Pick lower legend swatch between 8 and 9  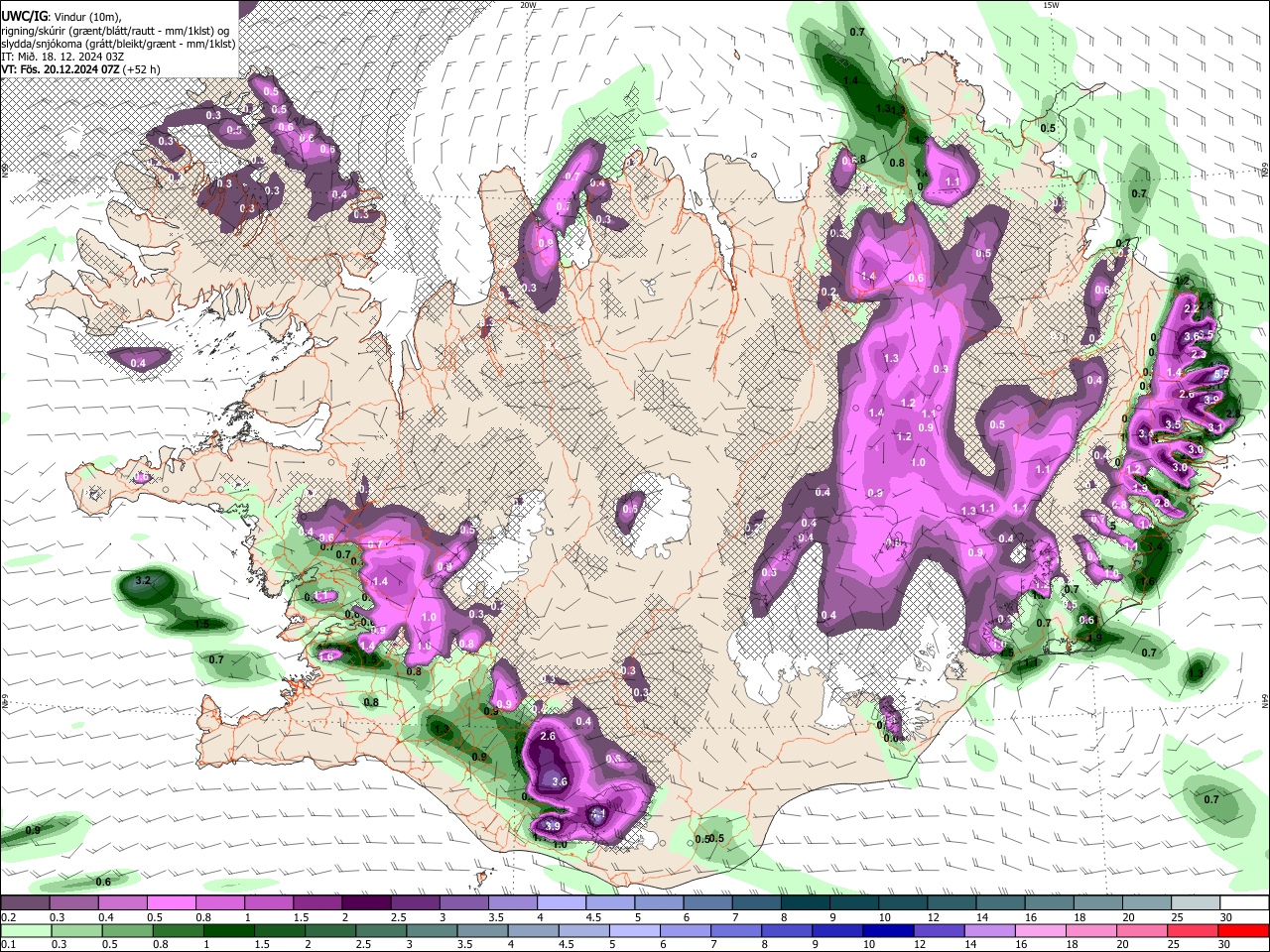point(788,931)
